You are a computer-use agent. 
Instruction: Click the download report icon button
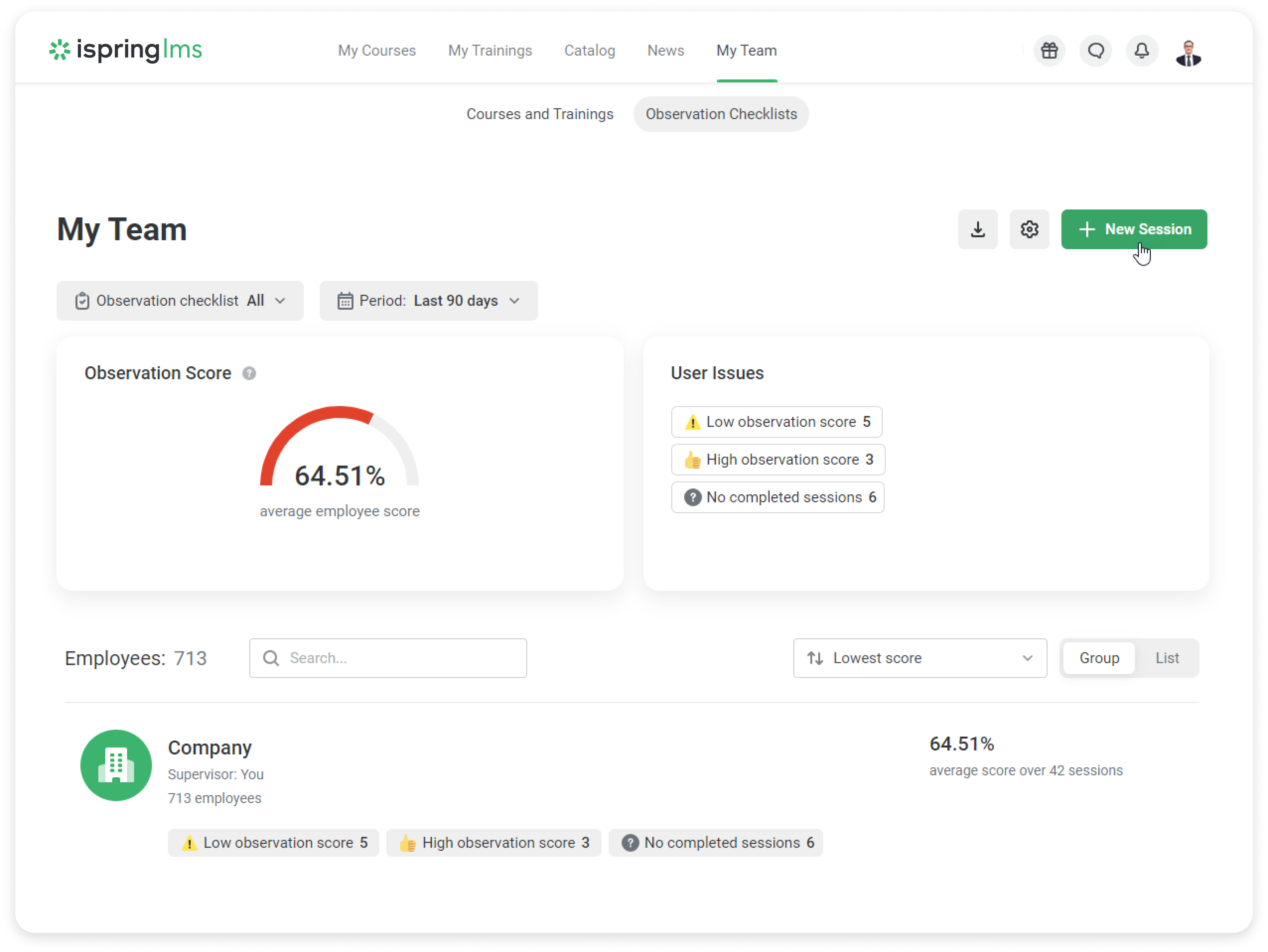(x=977, y=229)
